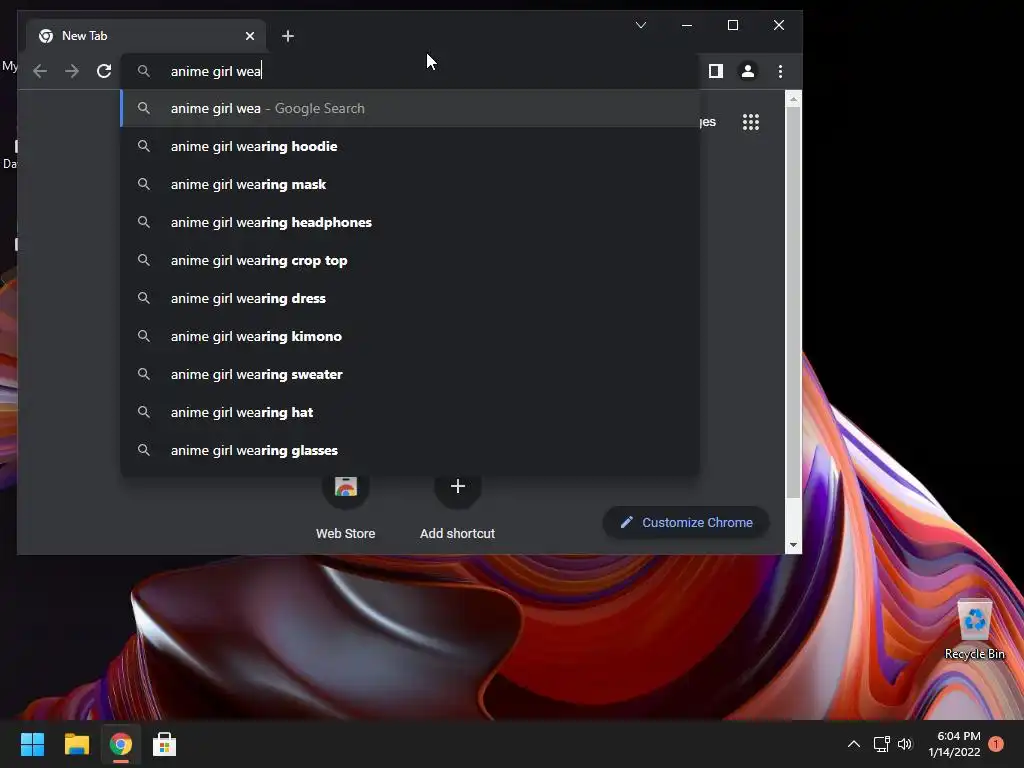Choose suggestion 'anime girl wearing kimono'

[x=410, y=336]
